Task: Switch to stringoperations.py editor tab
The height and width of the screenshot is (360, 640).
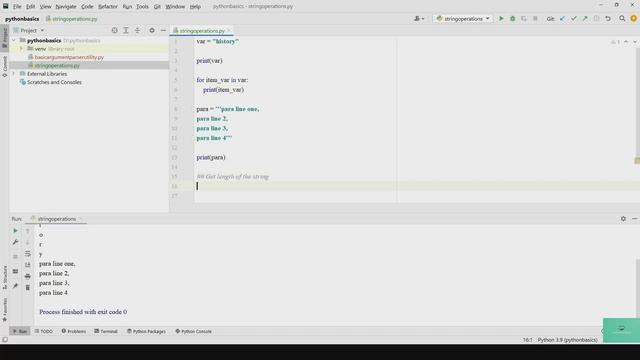Action: (x=202, y=31)
